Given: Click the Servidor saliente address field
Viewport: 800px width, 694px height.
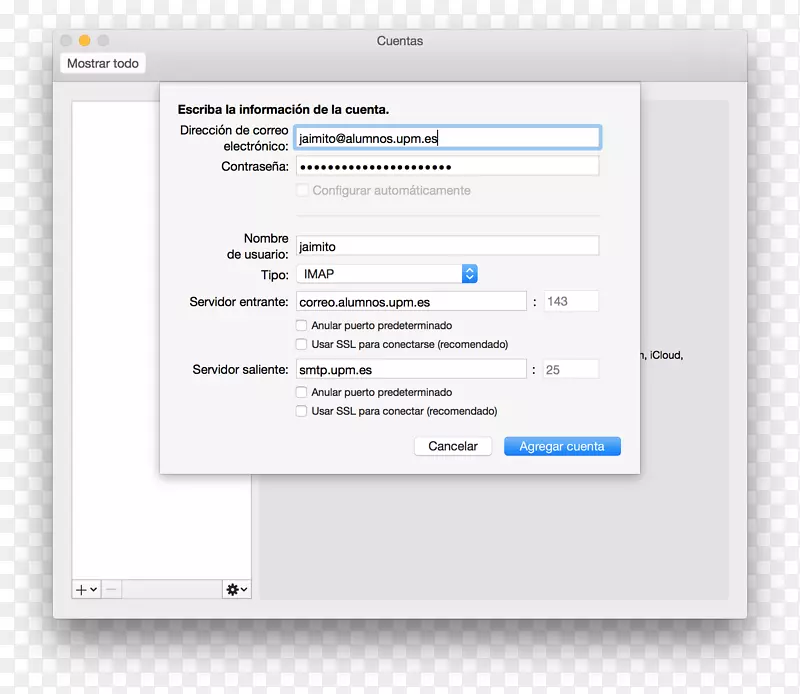Looking at the screenshot, I should [411, 370].
